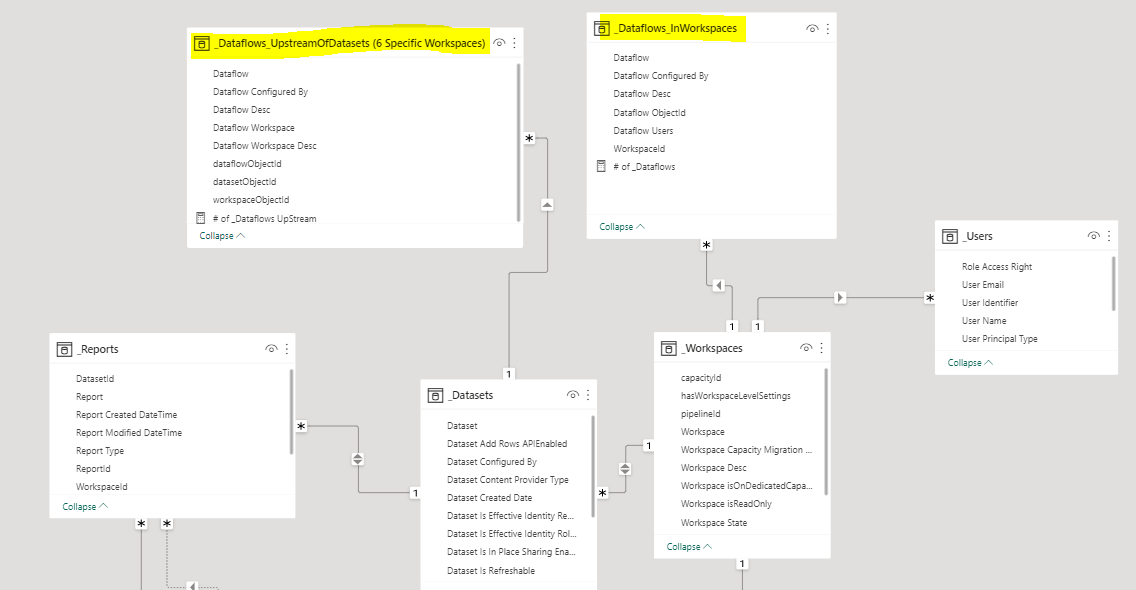The height and width of the screenshot is (590, 1136).
Task: Click measure icon beside # of _Dataflows
Action: click(x=601, y=166)
